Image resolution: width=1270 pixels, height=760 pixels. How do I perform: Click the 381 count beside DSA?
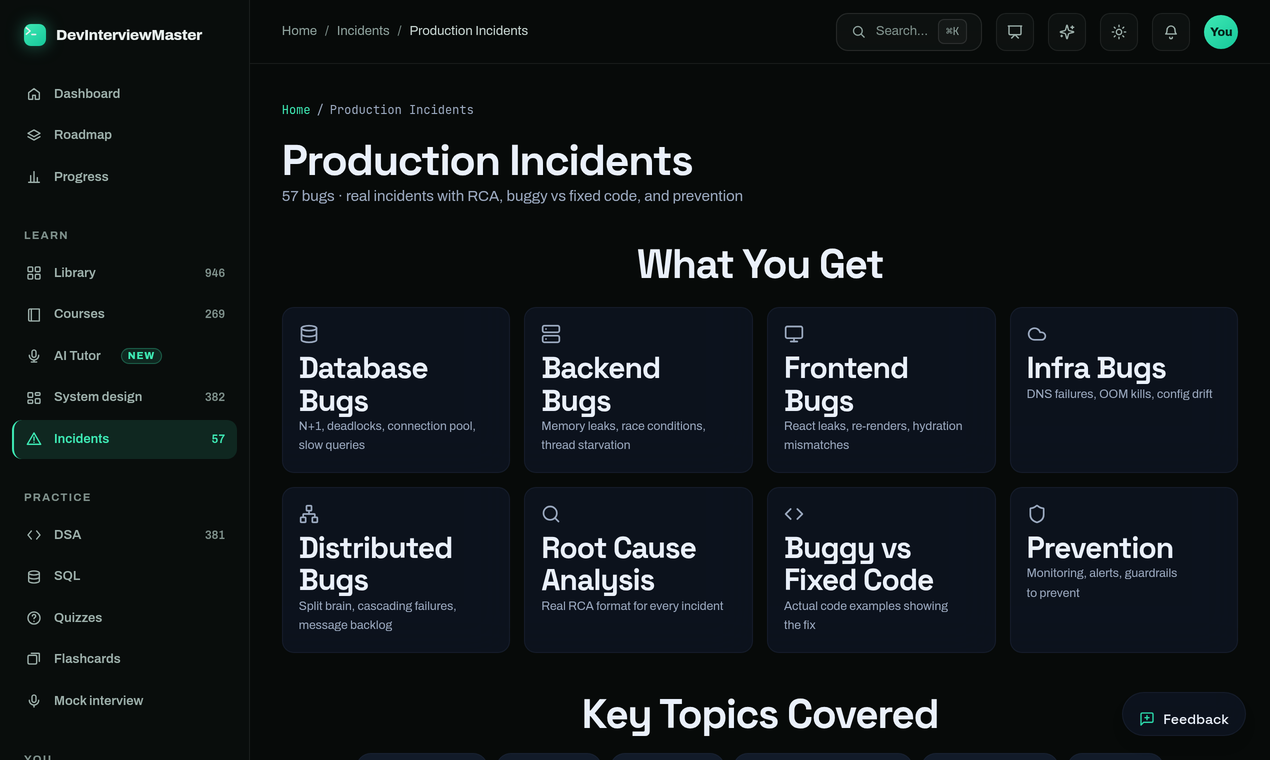pos(215,535)
